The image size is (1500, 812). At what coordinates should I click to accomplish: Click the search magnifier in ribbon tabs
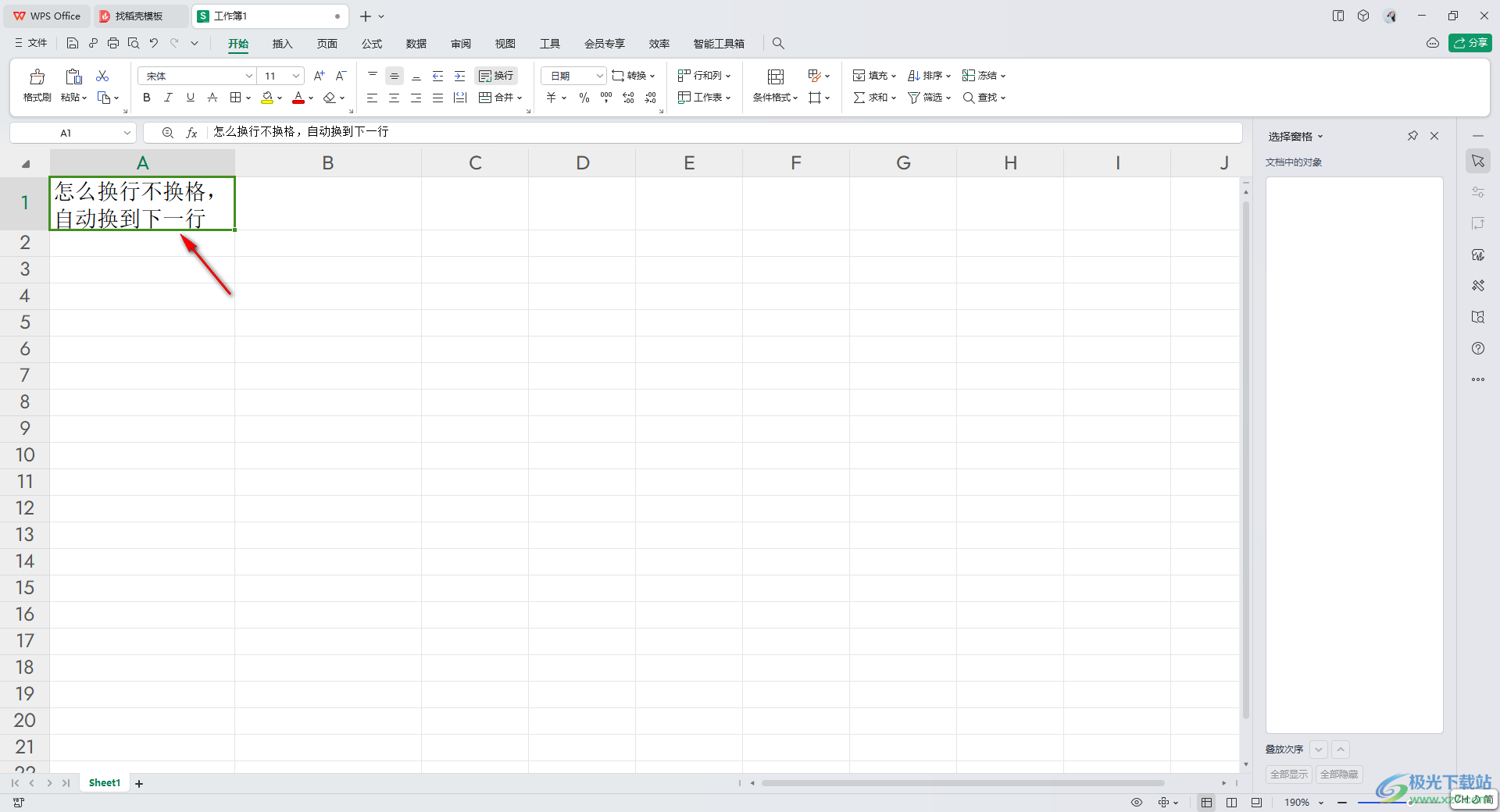[x=778, y=44]
